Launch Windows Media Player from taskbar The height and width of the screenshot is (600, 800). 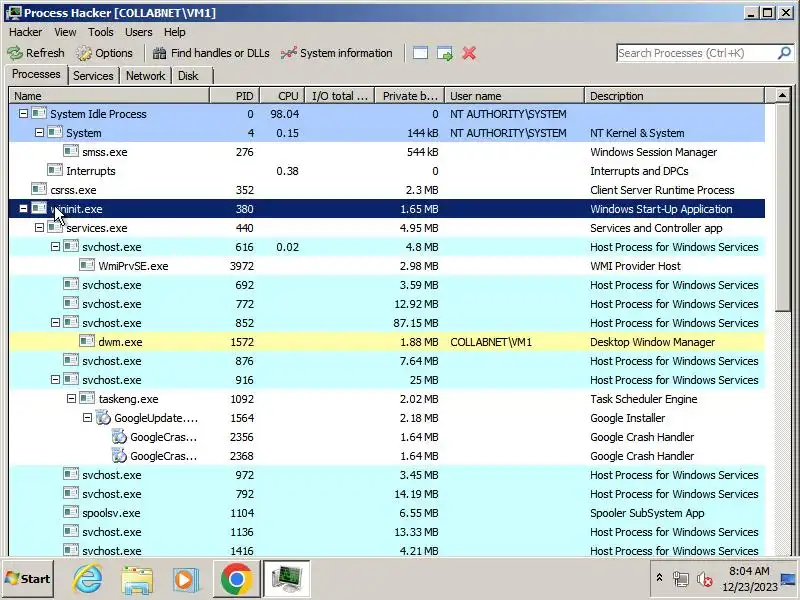[186, 579]
